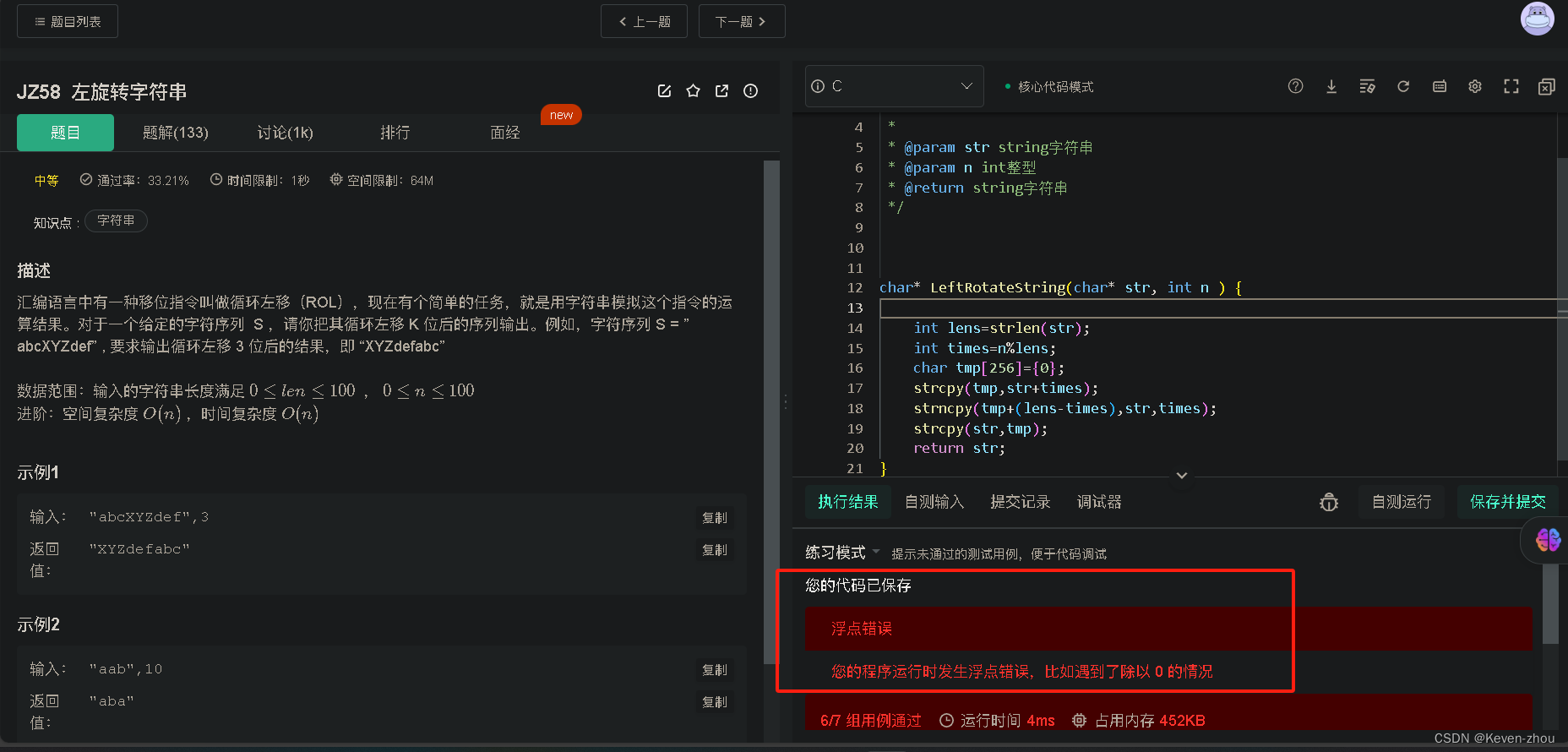The image size is (1568, 752).
Task: Open the AI brain assistant icon
Action: coord(1548,539)
